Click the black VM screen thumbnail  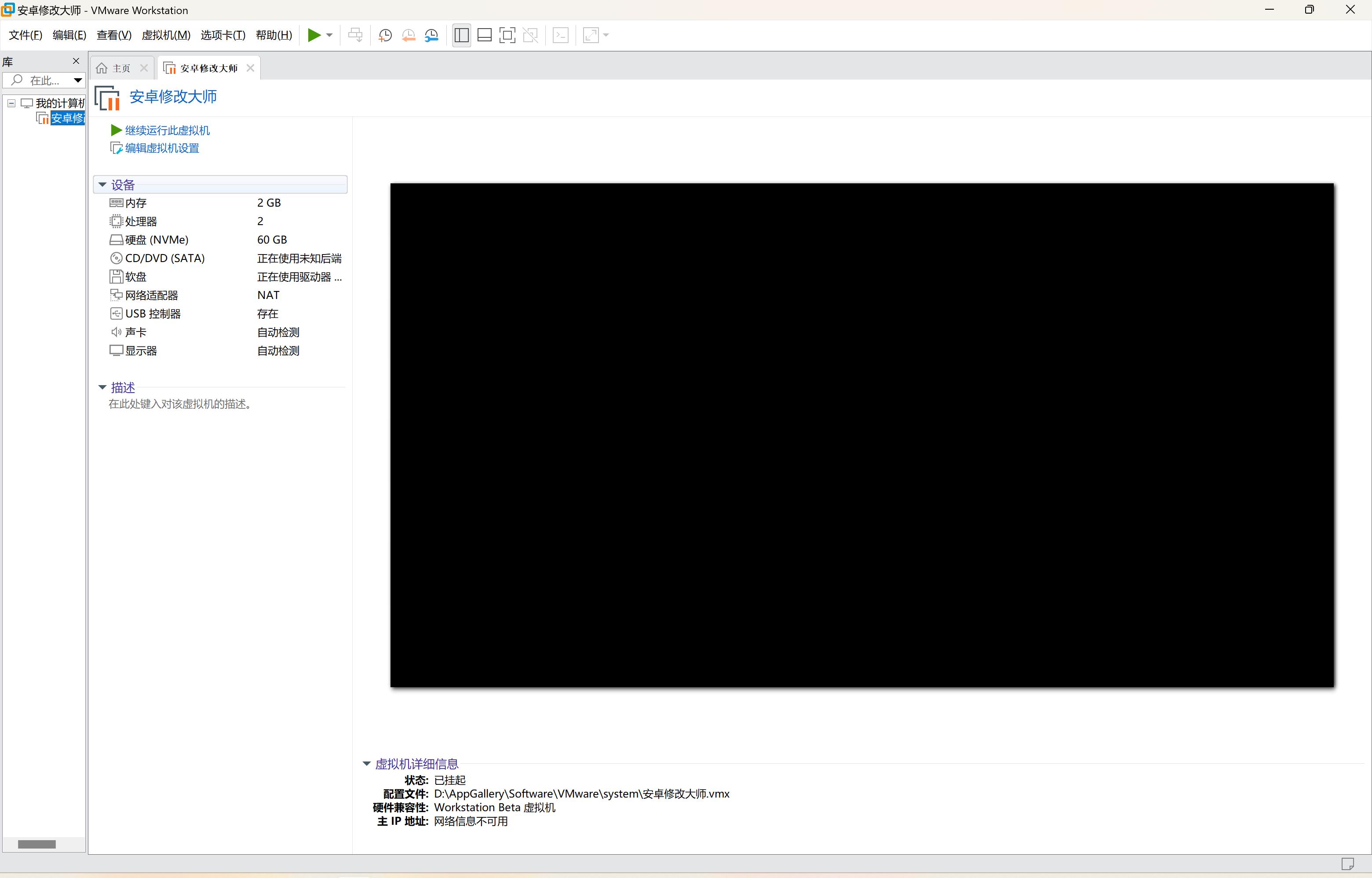pyautogui.click(x=861, y=435)
